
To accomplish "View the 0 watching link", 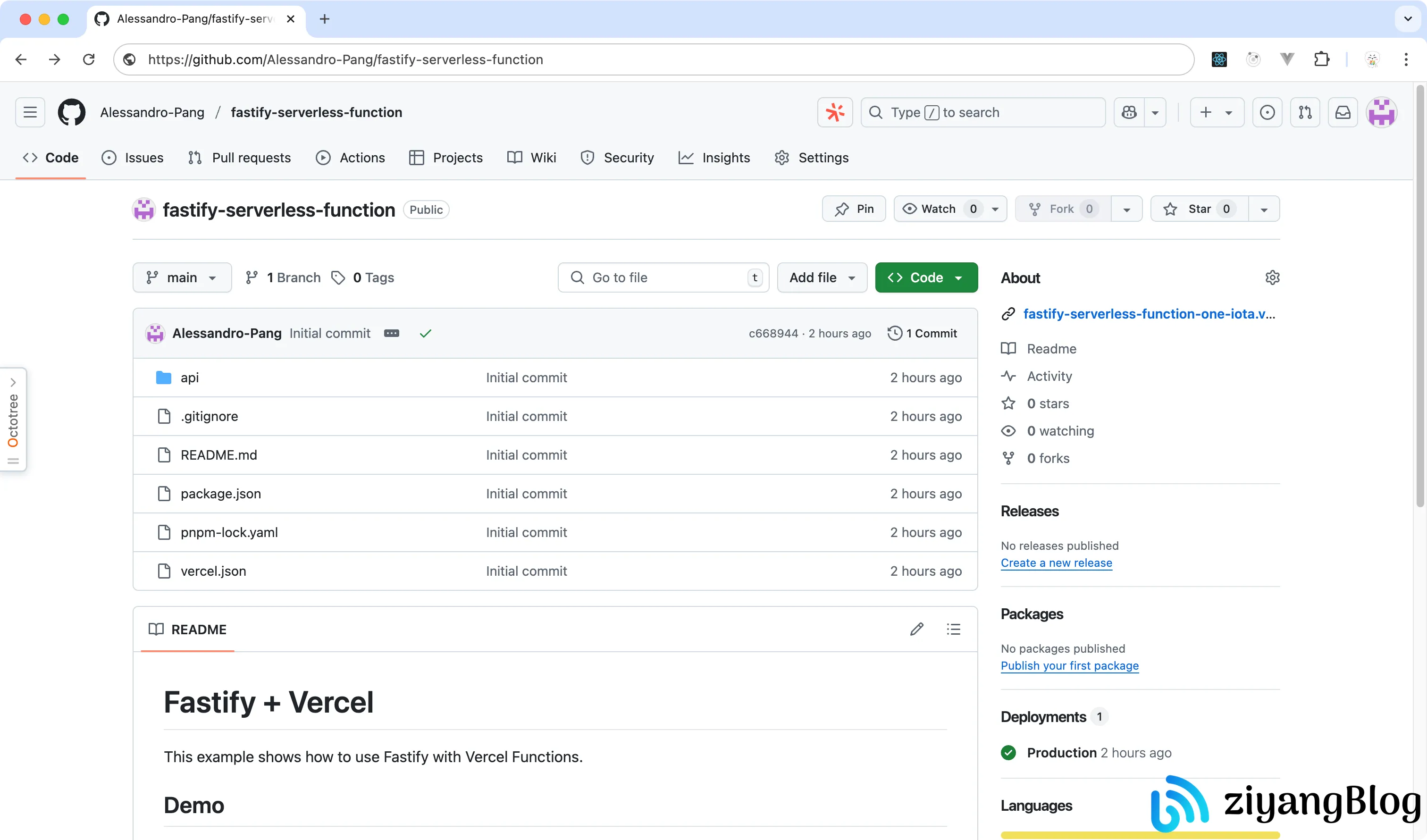I will coord(1060,432).
